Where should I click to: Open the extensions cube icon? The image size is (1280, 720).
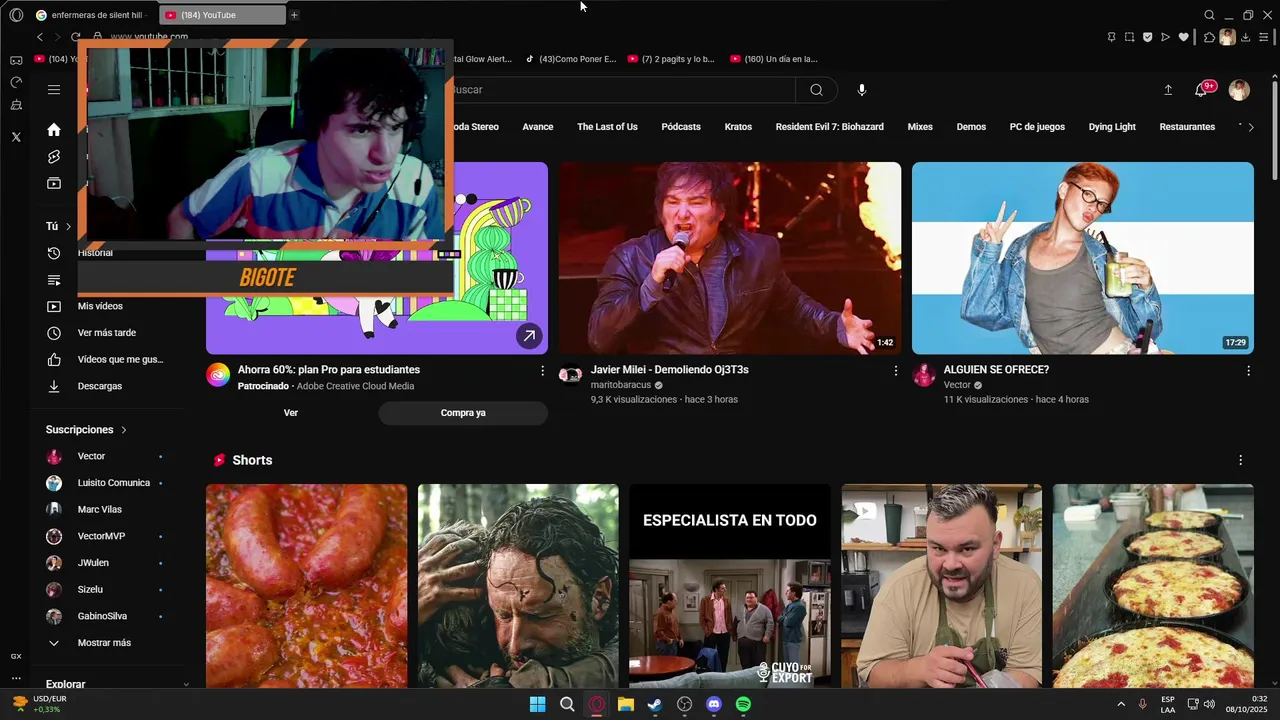click(1209, 37)
